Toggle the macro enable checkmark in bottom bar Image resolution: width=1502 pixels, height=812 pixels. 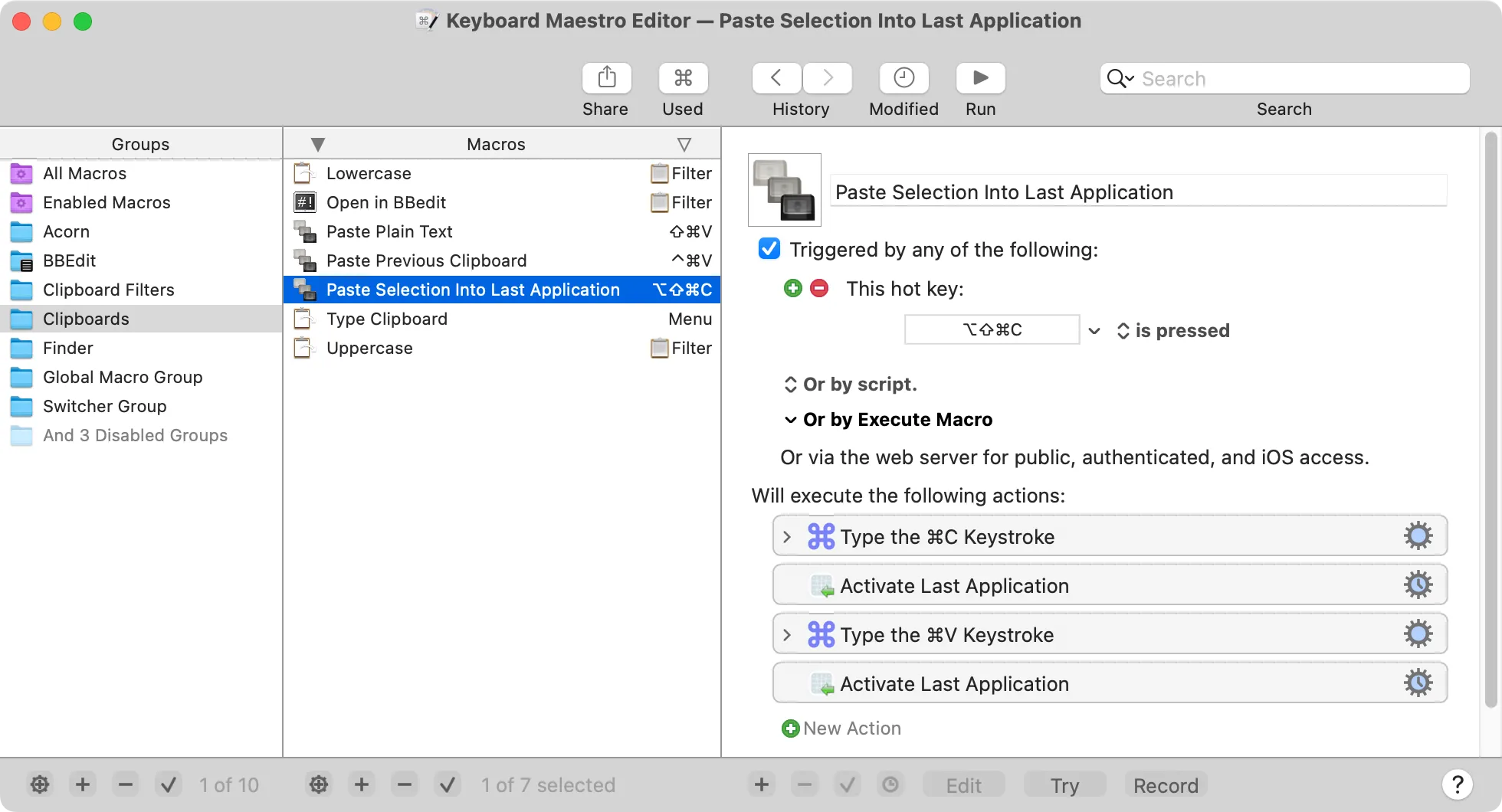tap(448, 784)
